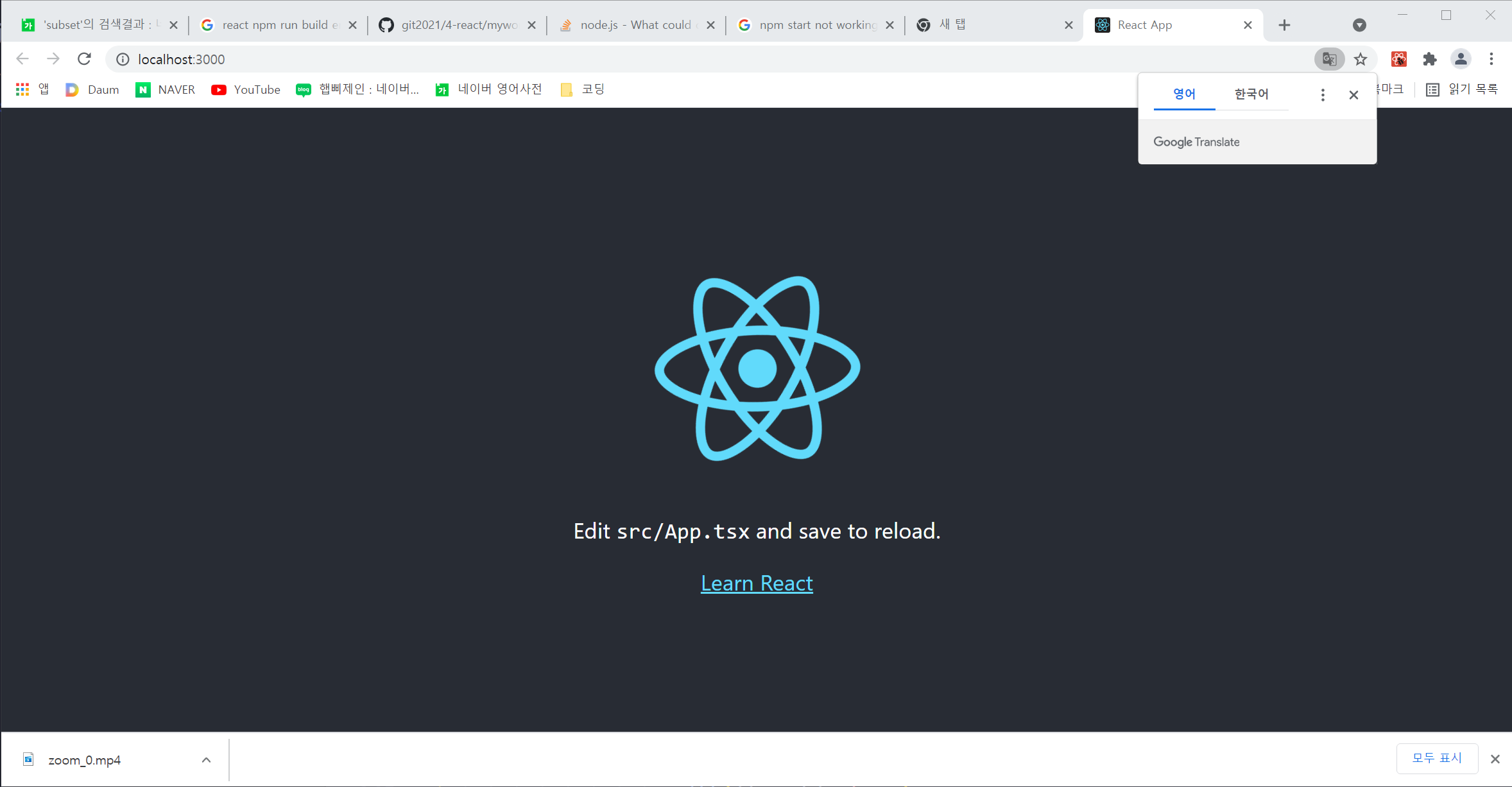
Task: Click the React logo image
Action: [757, 368]
